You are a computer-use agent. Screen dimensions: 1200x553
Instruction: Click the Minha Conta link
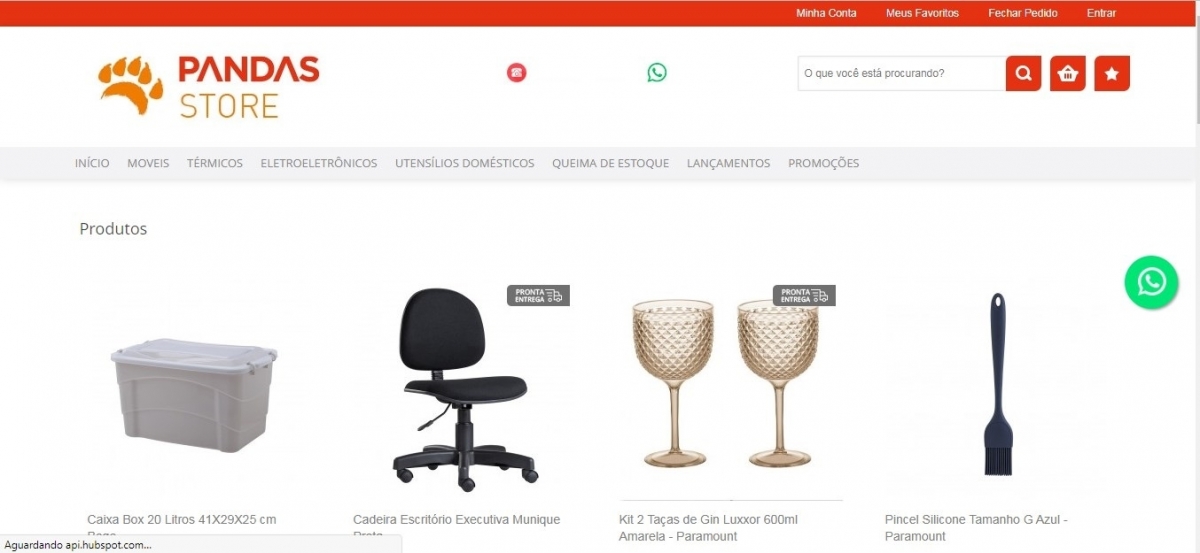click(x=826, y=13)
